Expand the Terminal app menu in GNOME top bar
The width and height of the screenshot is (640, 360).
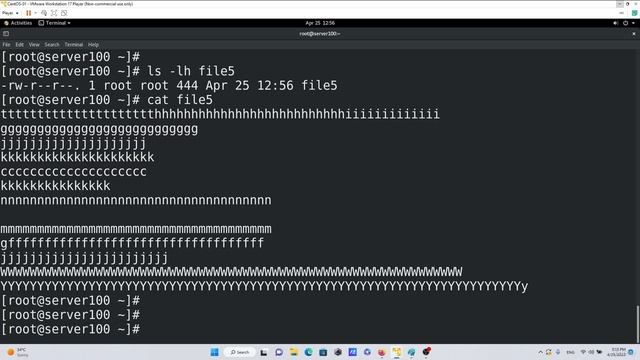coord(54,23)
